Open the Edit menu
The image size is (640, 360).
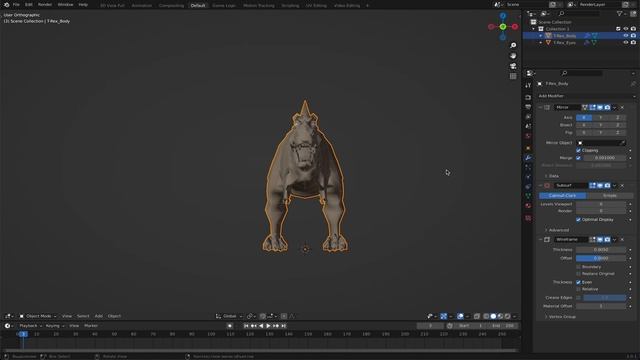[29, 4]
